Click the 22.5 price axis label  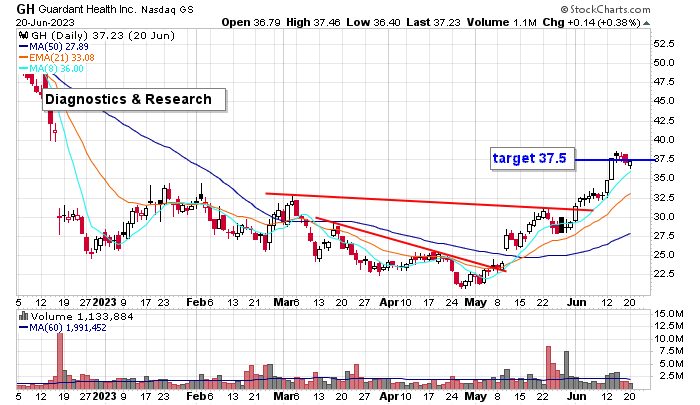(x=663, y=274)
